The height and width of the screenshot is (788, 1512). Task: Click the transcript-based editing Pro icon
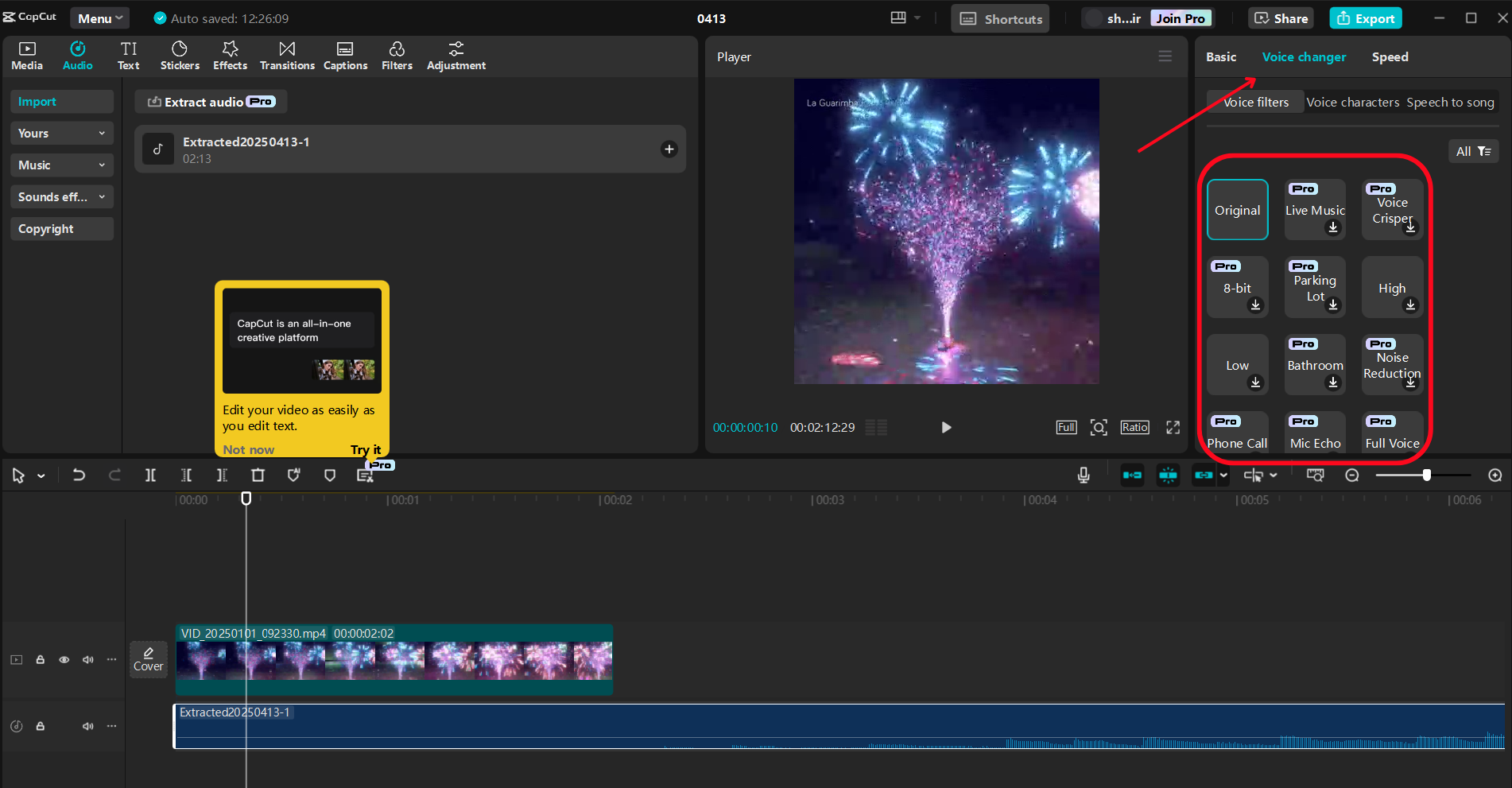click(365, 475)
